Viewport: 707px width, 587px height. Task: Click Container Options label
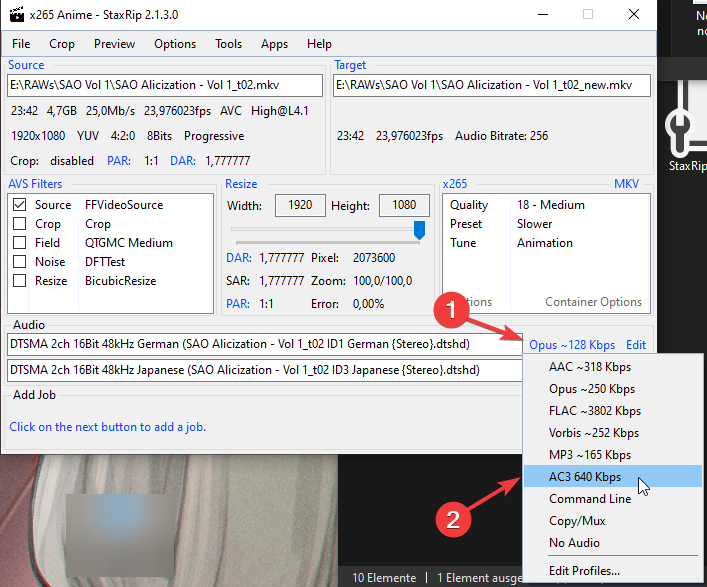(593, 302)
